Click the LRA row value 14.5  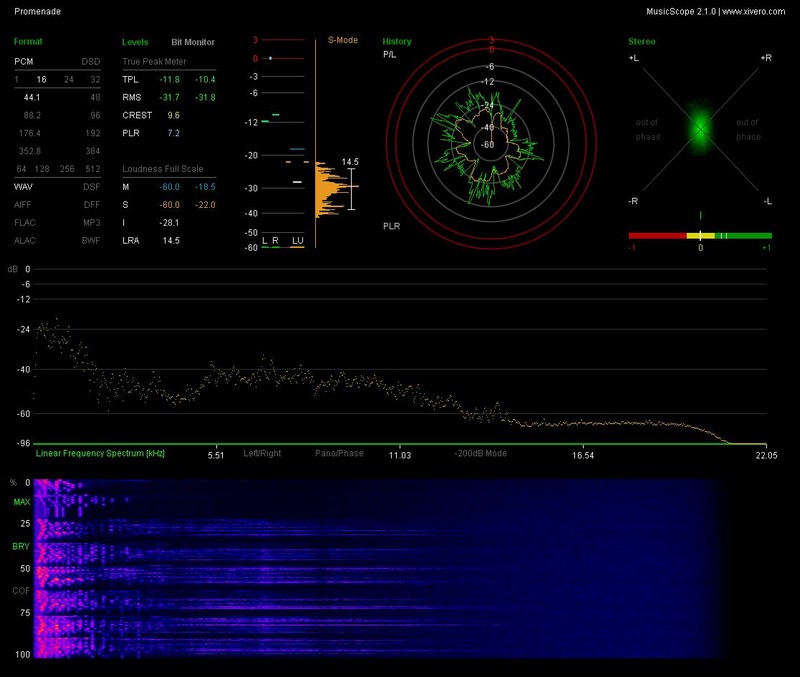tap(171, 240)
